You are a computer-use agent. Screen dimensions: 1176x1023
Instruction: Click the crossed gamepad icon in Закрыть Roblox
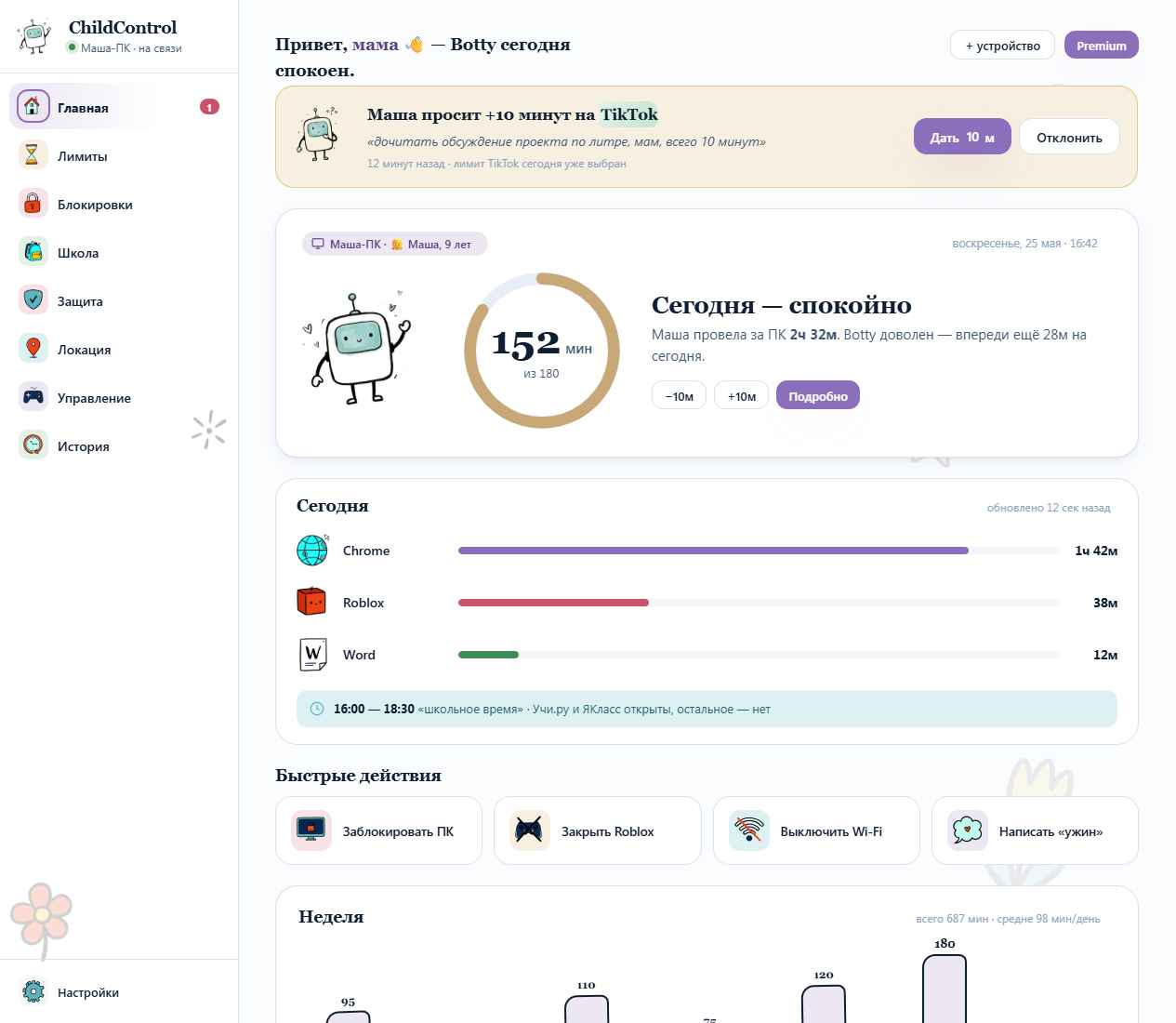click(x=530, y=830)
